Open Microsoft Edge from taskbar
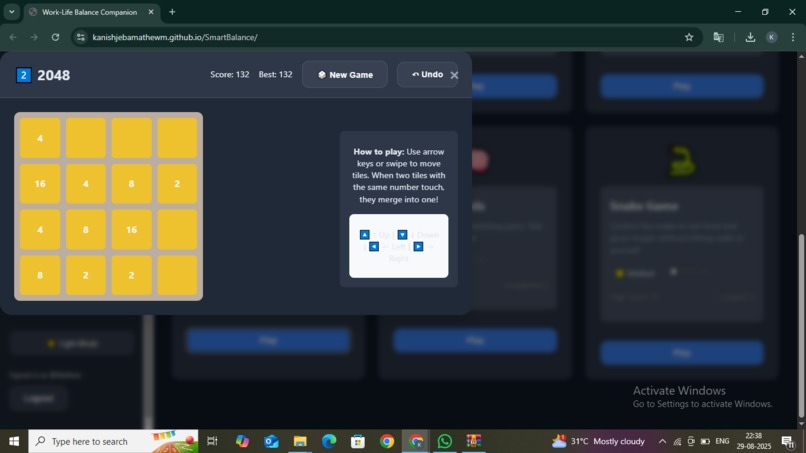This screenshot has width=806, height=453. (329, 441)
